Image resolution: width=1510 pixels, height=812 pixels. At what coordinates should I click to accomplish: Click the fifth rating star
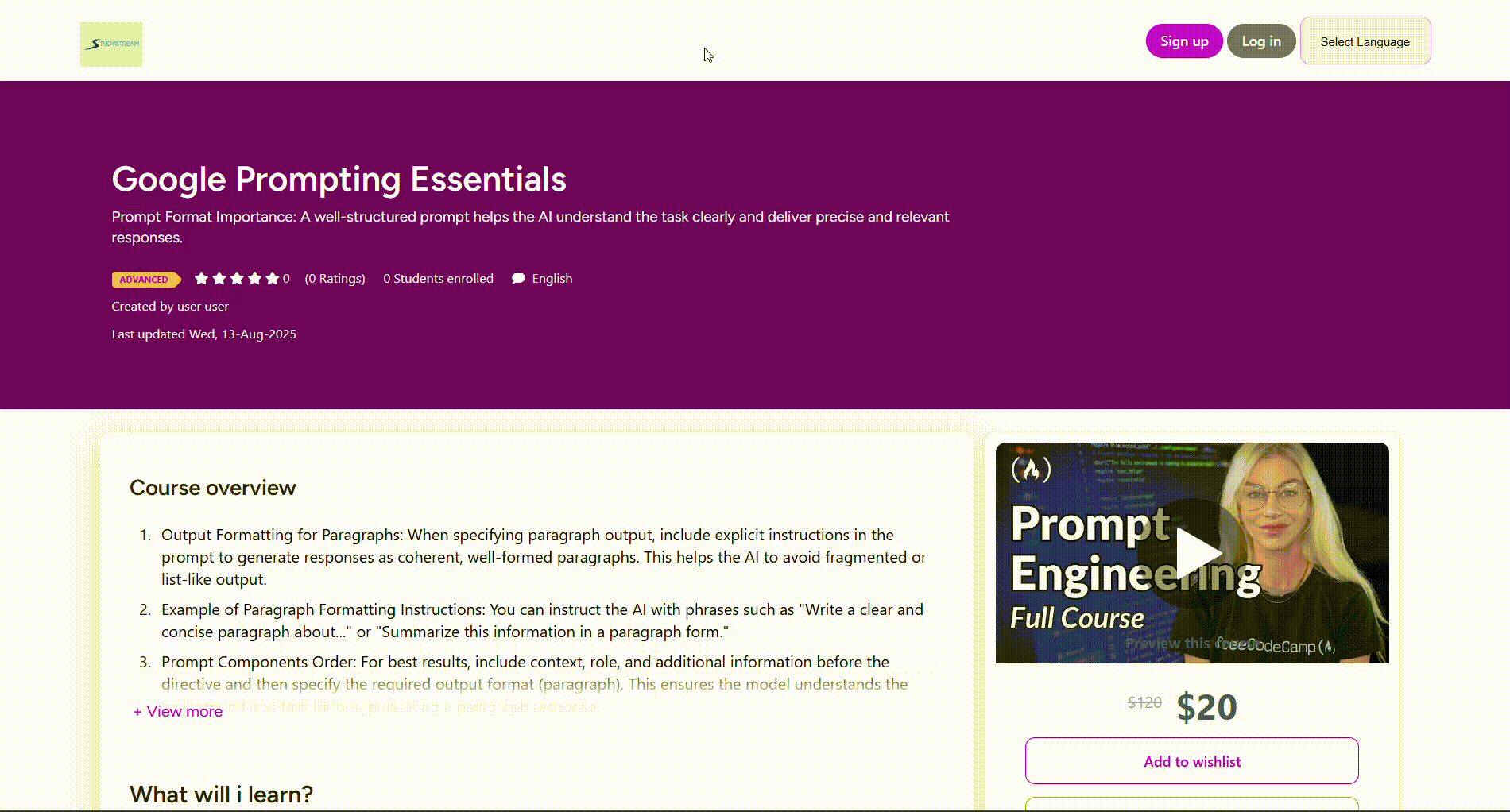coord(273,278)
